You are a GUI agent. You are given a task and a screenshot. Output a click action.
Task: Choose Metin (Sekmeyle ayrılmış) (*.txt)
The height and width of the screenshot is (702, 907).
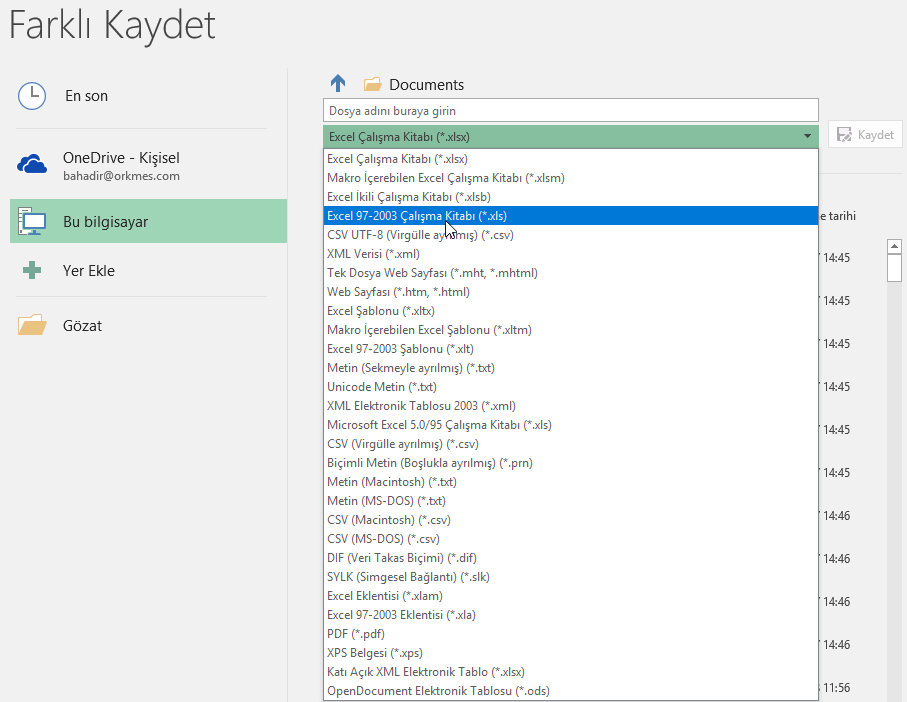(571, 368)
